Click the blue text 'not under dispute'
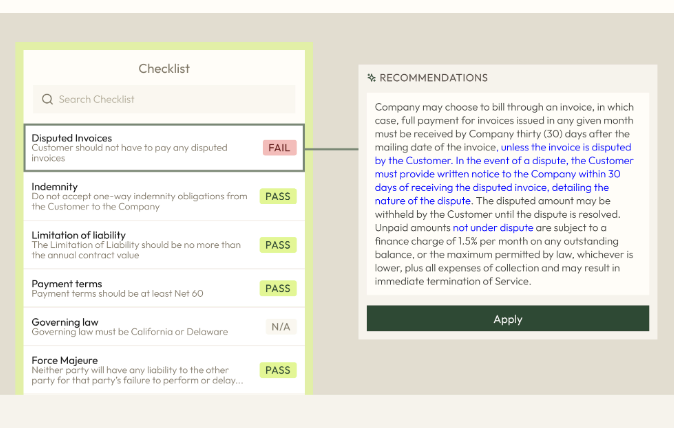The image size is (674, 428). [x=493, y=228]
